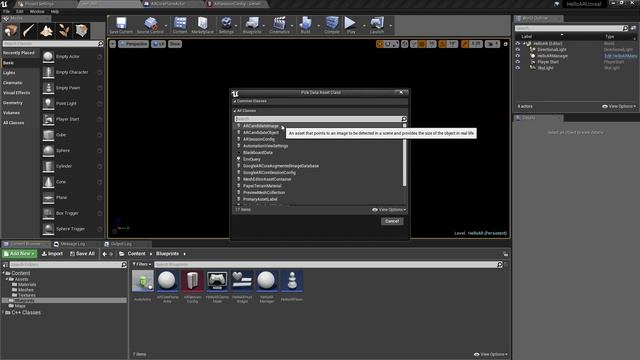Toggle visibility of DirectionalLight in World Outliner
The image size is (640, 360).
point(518,49)
